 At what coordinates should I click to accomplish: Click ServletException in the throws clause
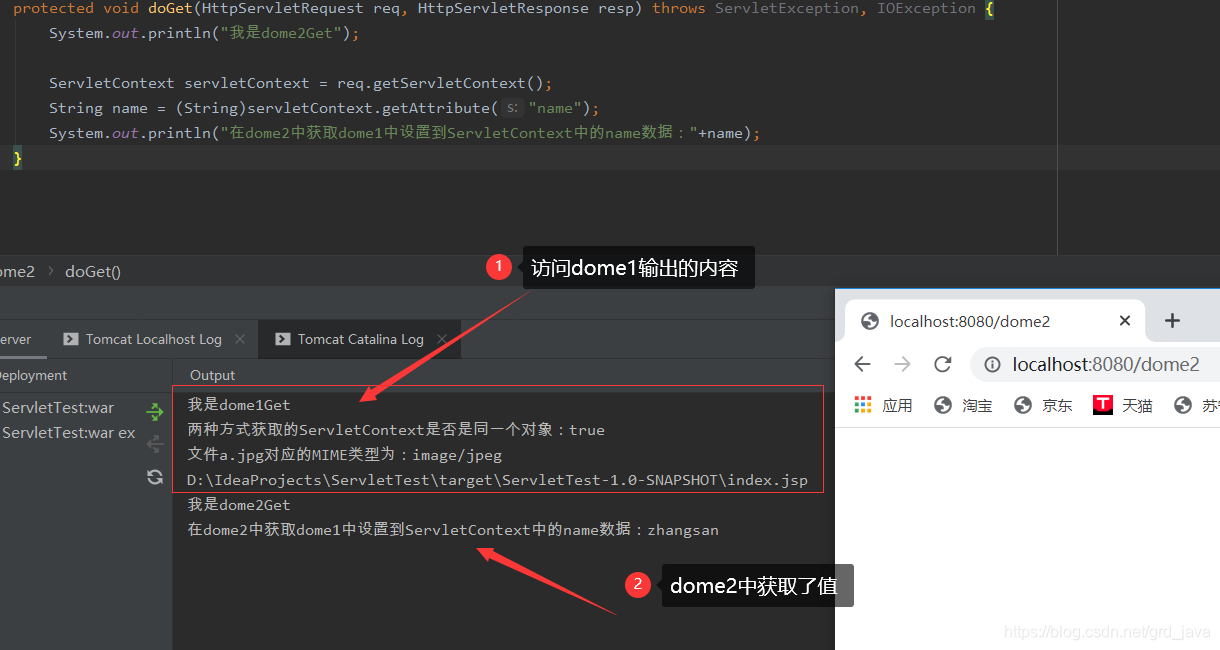click(x=787, y=9)
